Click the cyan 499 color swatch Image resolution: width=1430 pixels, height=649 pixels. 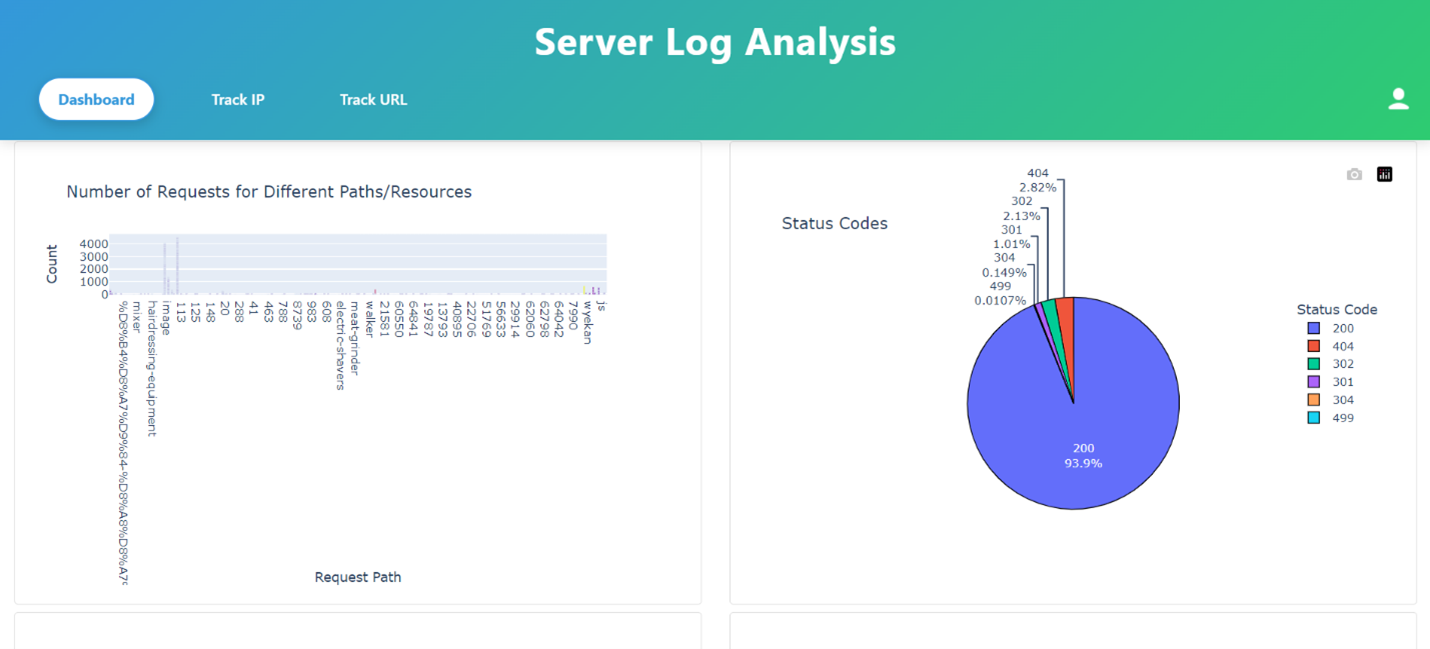(1314, 418)
